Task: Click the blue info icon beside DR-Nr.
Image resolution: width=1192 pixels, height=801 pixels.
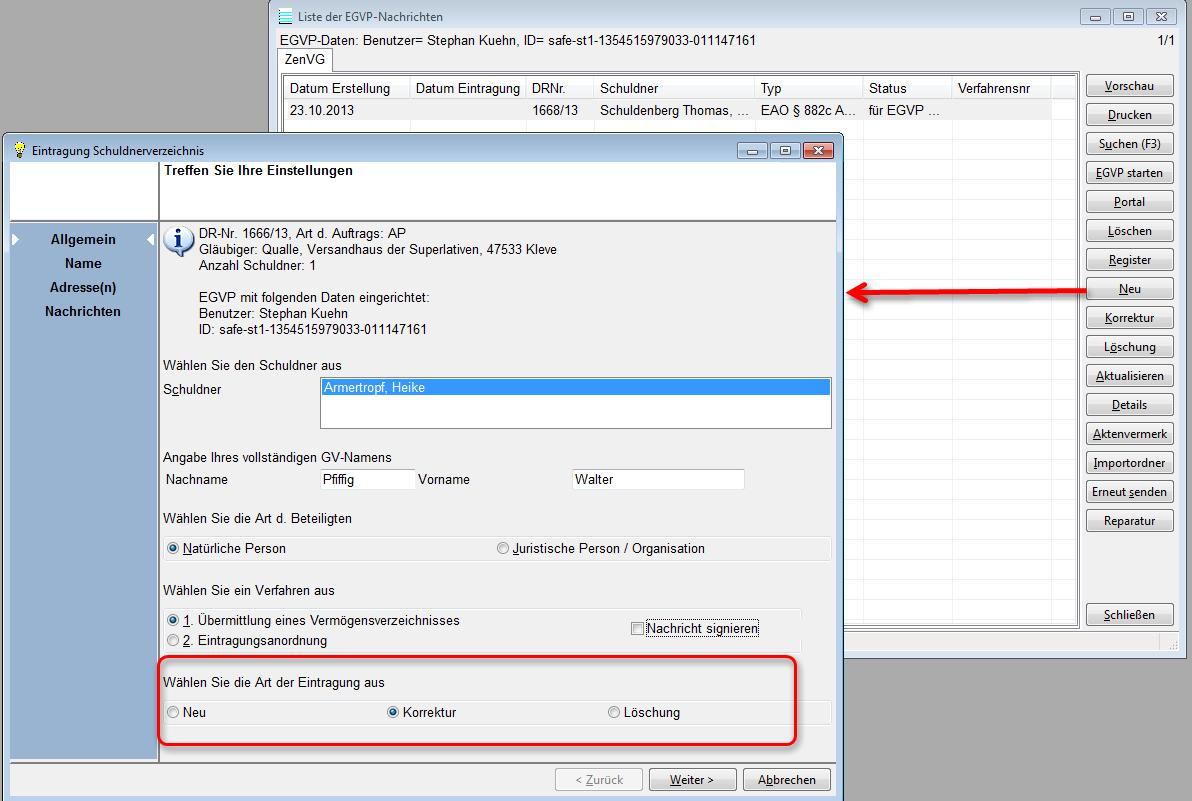Action: pos(178,240)
